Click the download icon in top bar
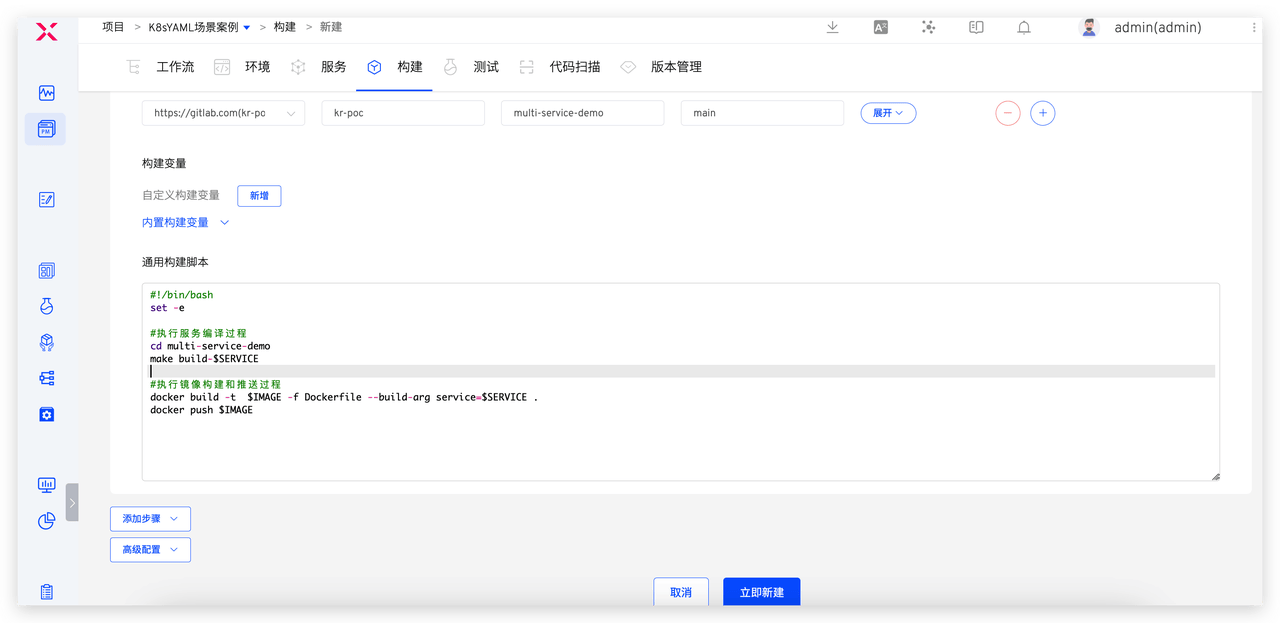The height and width of the screenshot is (623, 1280). pyautogui.click(x=832, y=28)
